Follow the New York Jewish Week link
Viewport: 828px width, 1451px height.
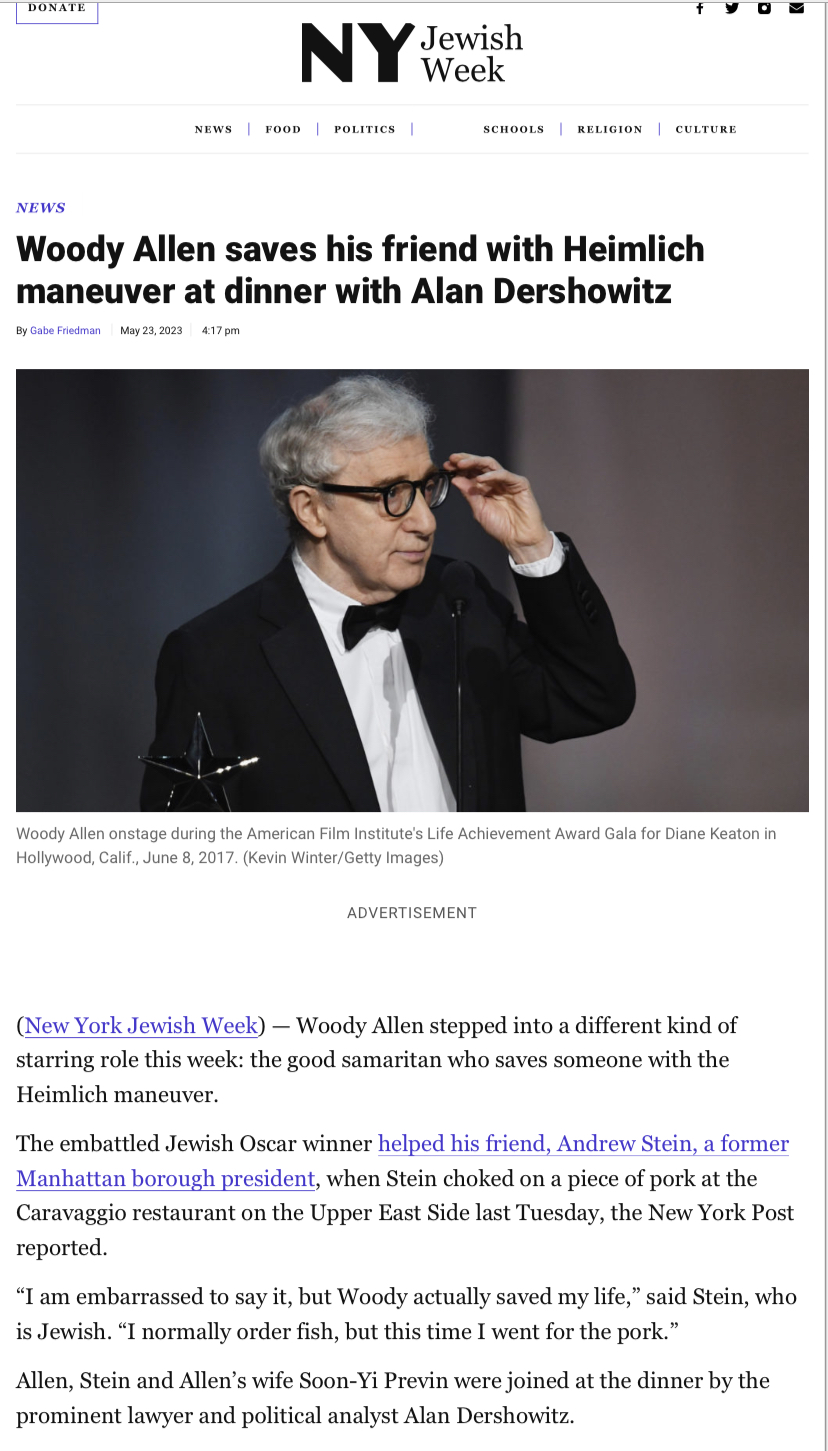coord(141,1025)
